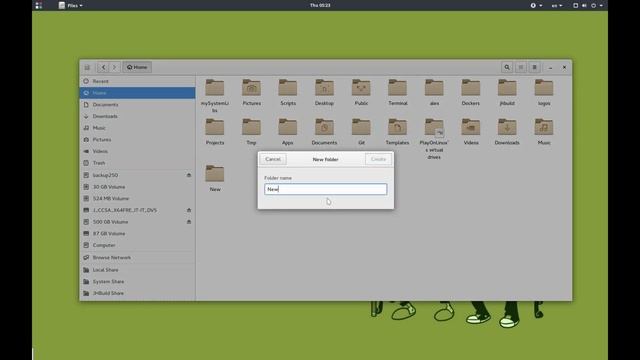Select the Documents folder in file grid
Screen dimensions: 640x360
[324, 127]
